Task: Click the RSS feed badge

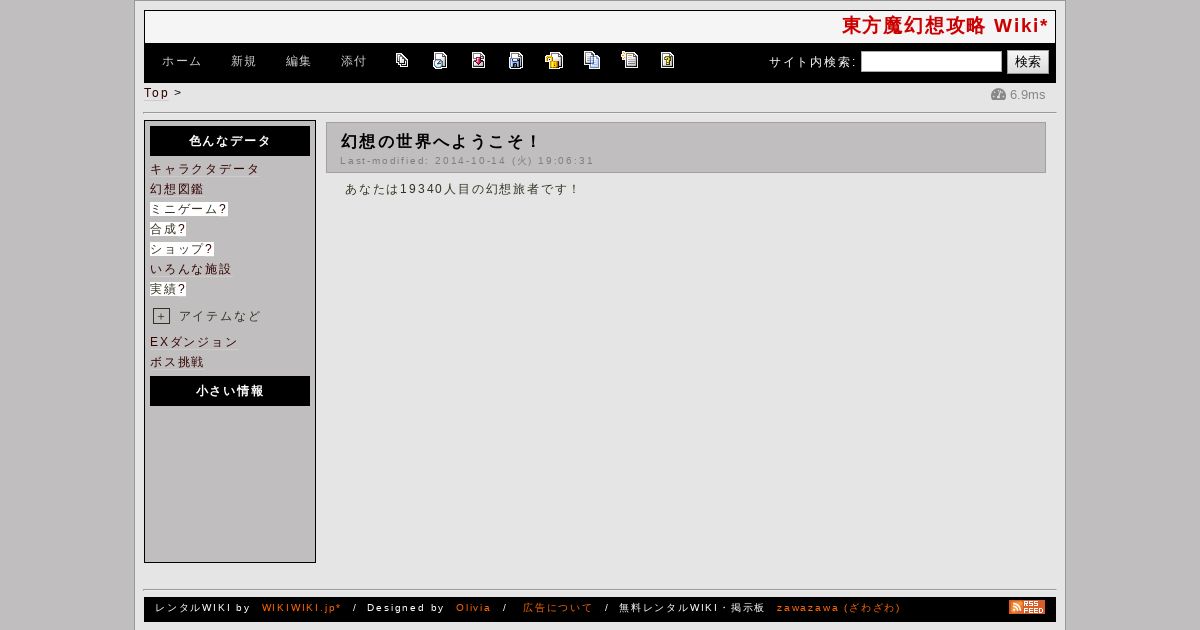Action: (1027, 607)
